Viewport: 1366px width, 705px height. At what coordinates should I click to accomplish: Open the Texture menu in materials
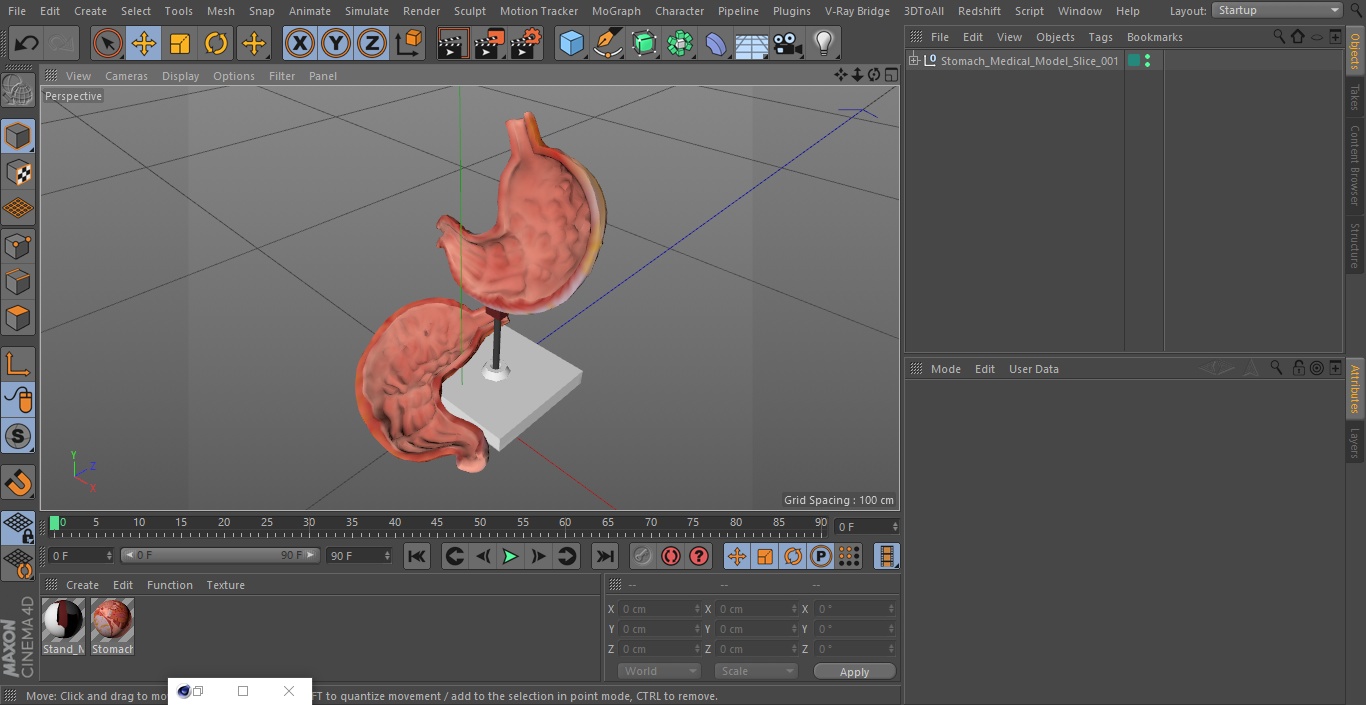point(225,585)
